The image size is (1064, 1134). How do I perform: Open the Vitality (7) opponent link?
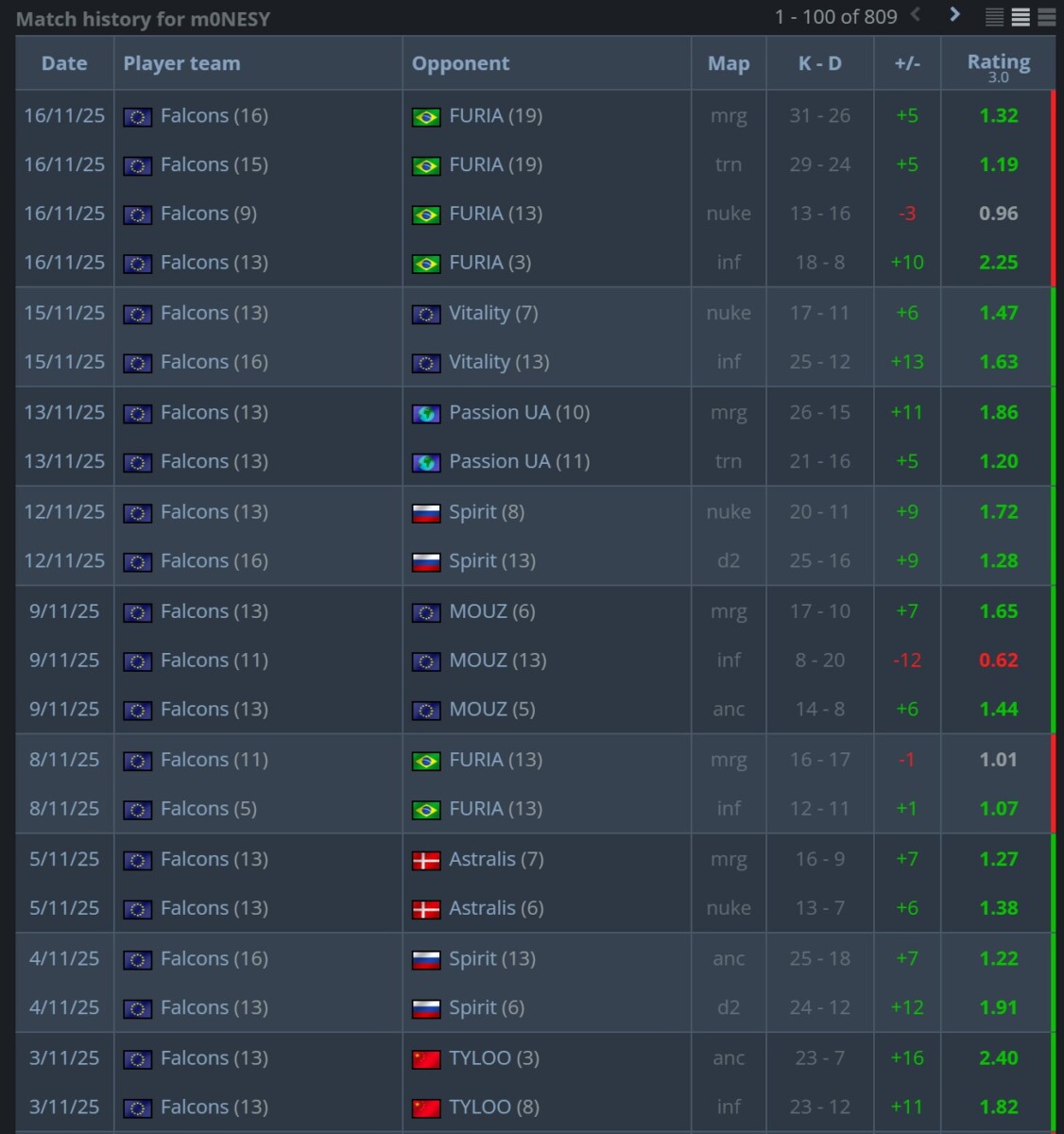point(493,313)
